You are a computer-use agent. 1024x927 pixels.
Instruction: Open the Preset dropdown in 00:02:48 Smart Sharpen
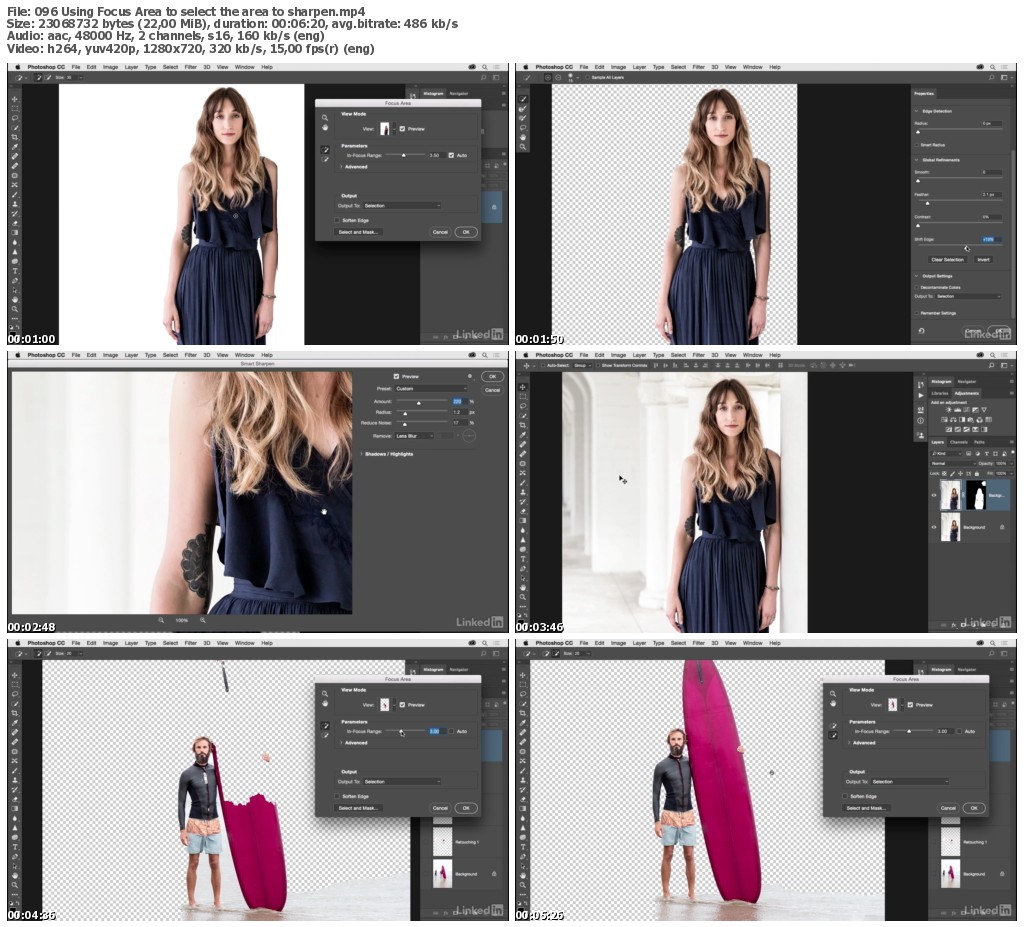coord(431,388)
